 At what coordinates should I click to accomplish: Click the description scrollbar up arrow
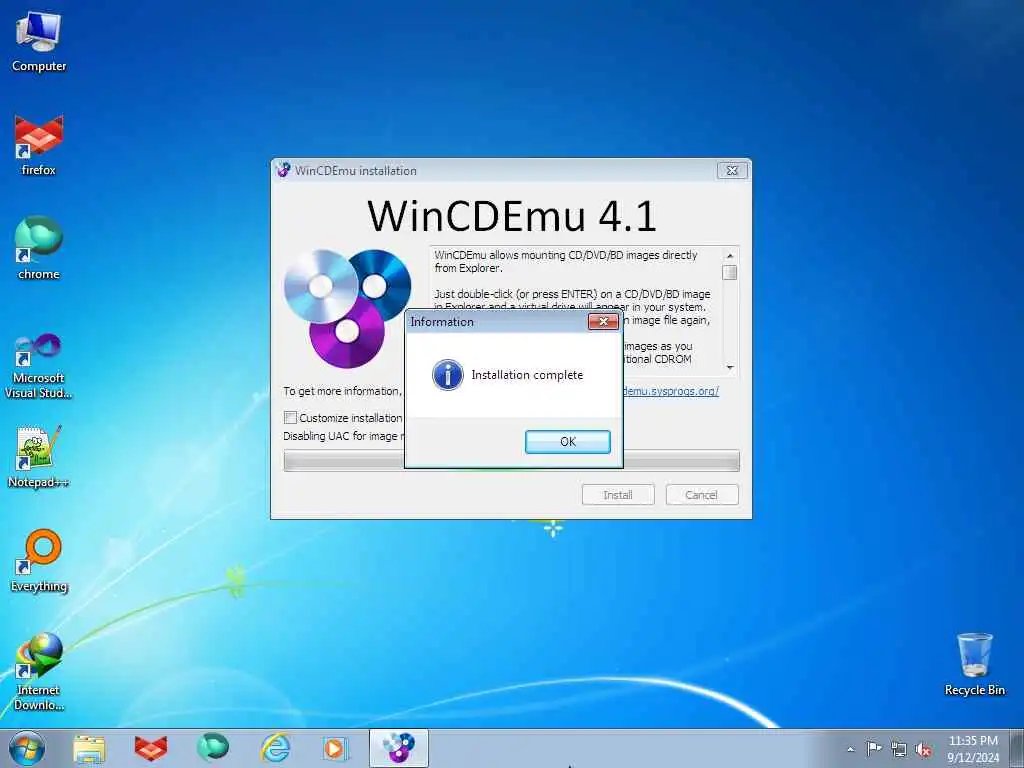click(730, 255)
